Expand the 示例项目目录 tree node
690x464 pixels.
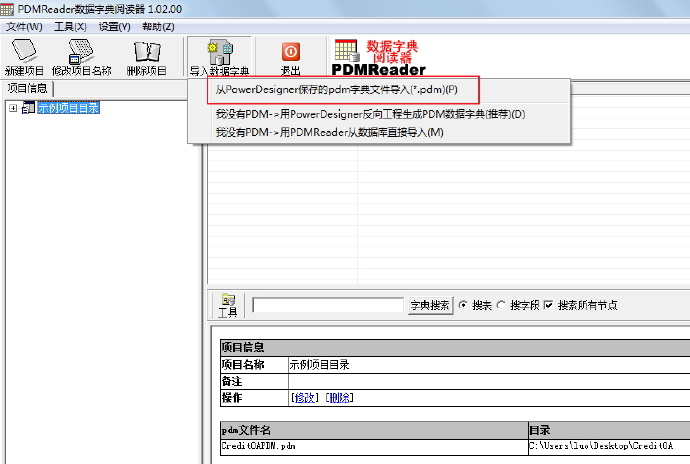pyautogui.click(x=13, y=108)
